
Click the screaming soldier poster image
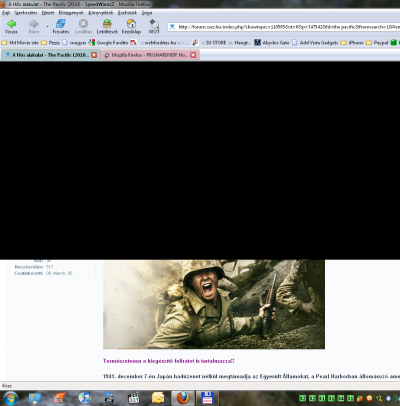[x=214, y=304]
